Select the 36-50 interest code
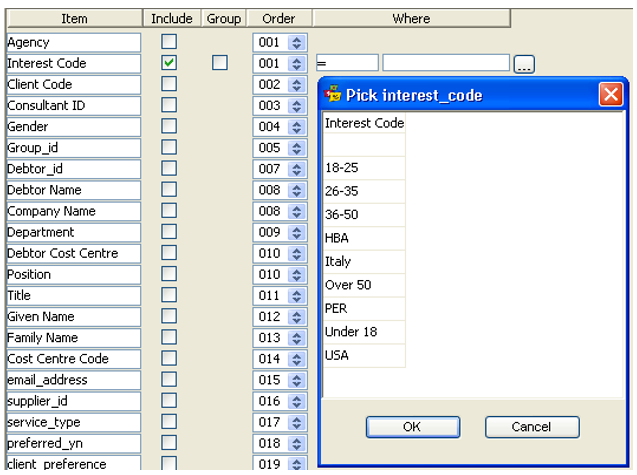 coord(364,215)
